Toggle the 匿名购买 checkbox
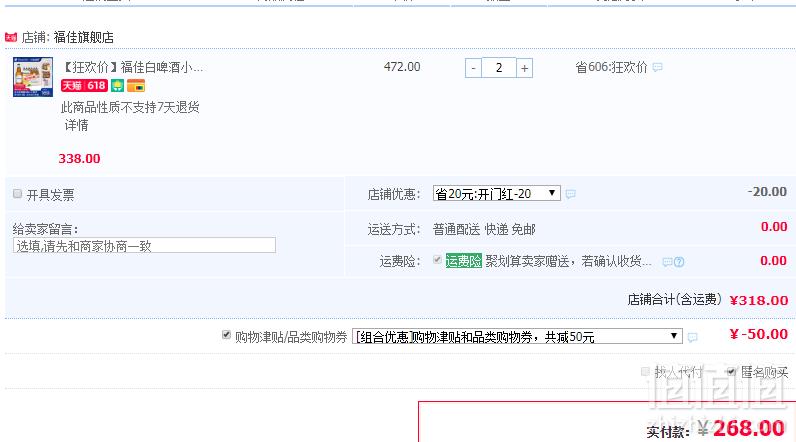This screenshot has height=442, width=796. (x=731, y=371)
